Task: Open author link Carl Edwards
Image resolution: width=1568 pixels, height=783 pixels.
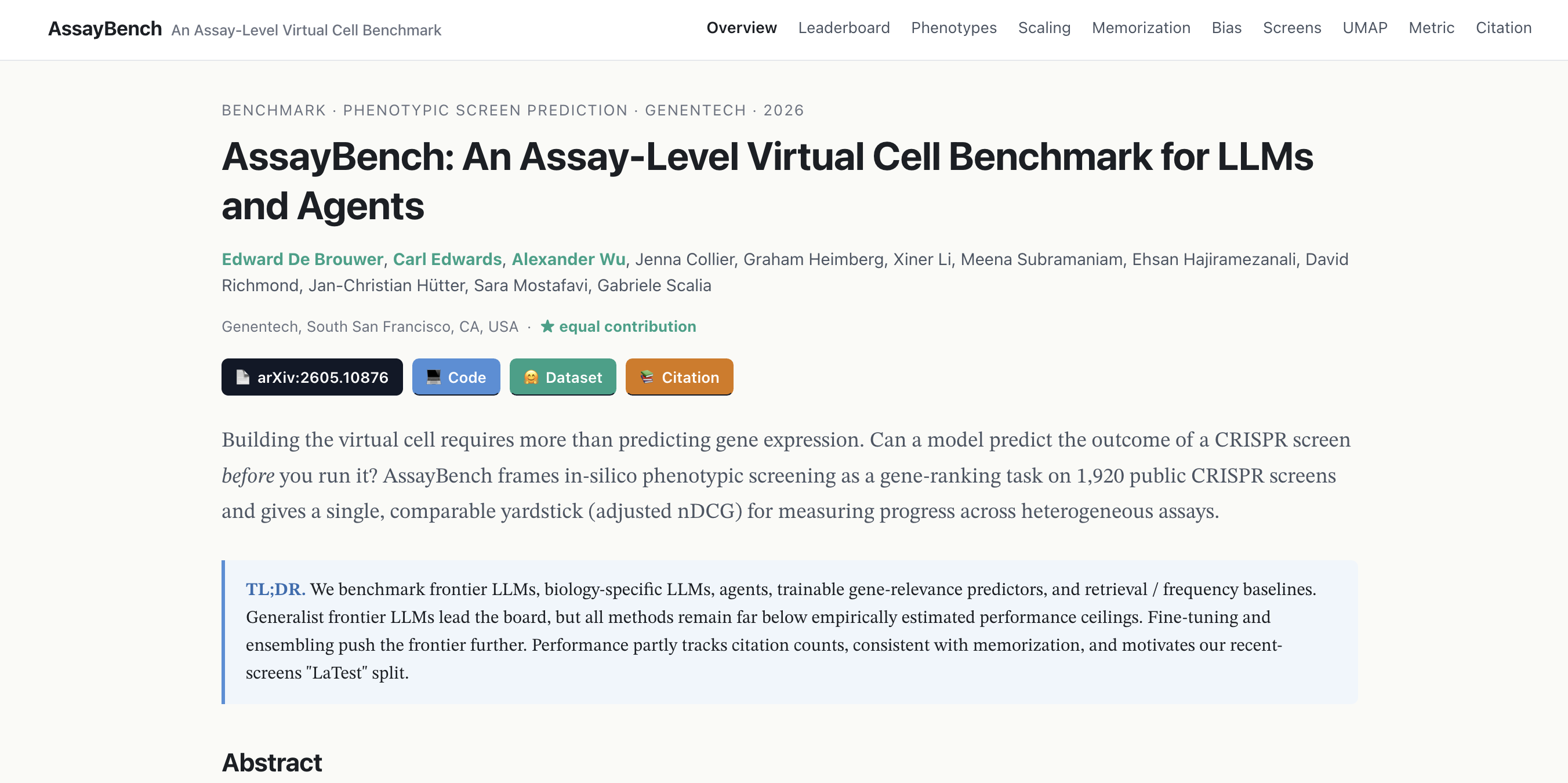Action: 448,259
